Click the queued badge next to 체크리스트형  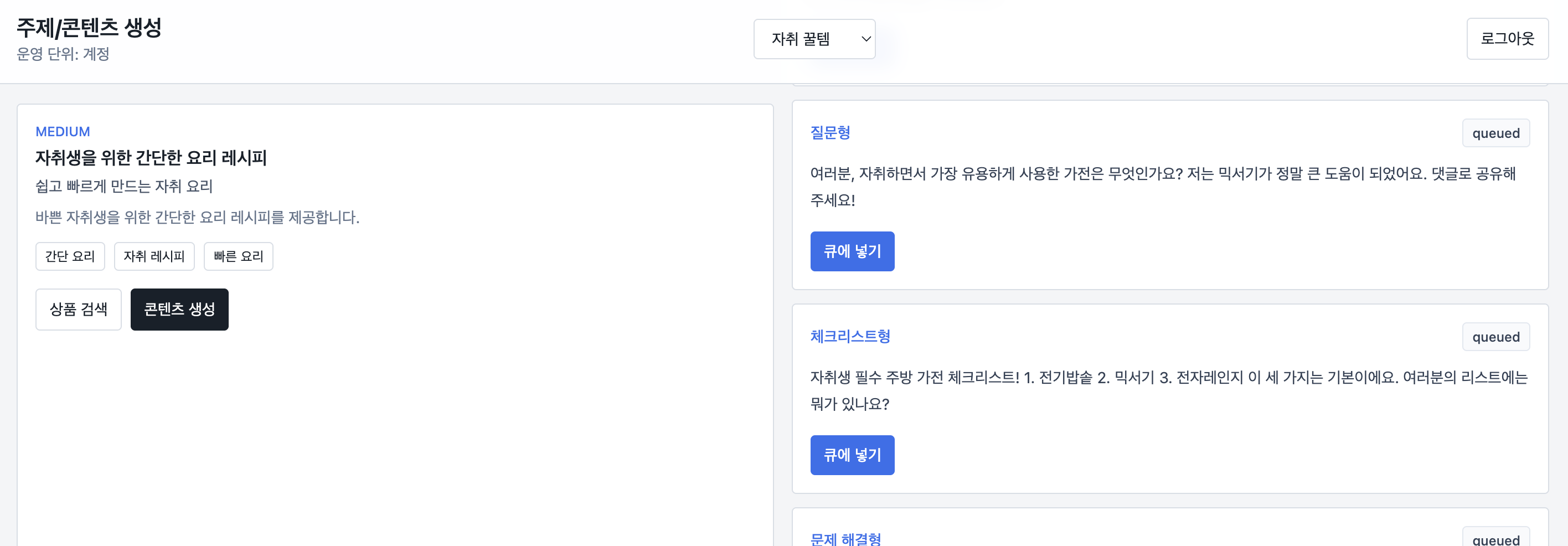[1496, 336]
